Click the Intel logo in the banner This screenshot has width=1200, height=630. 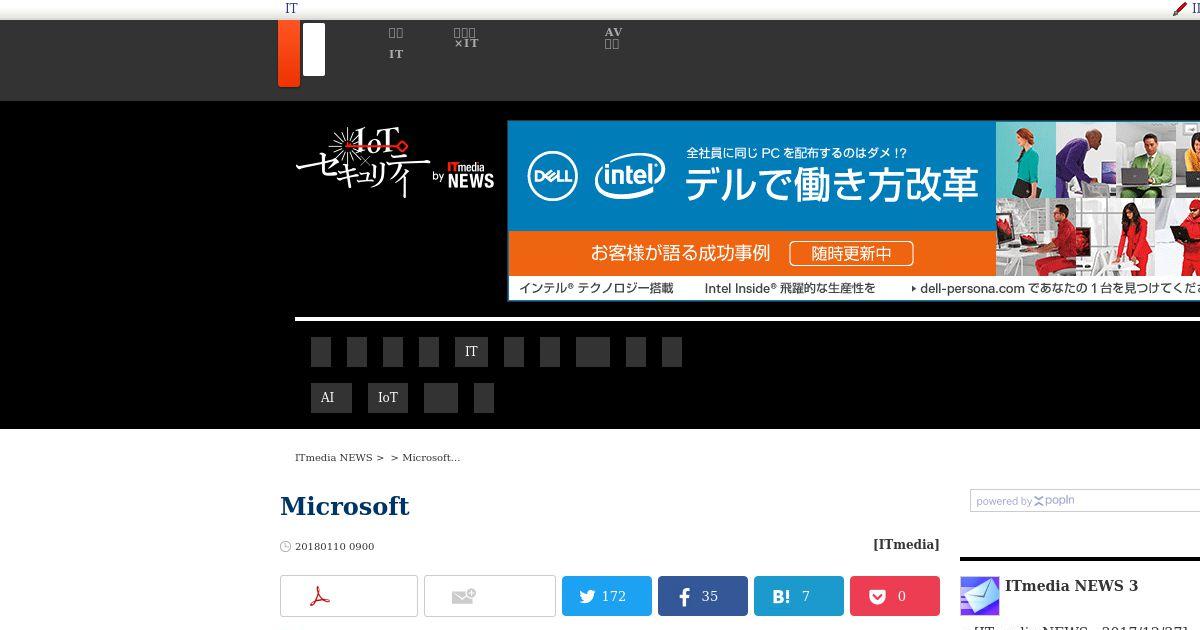coord(630,176)
